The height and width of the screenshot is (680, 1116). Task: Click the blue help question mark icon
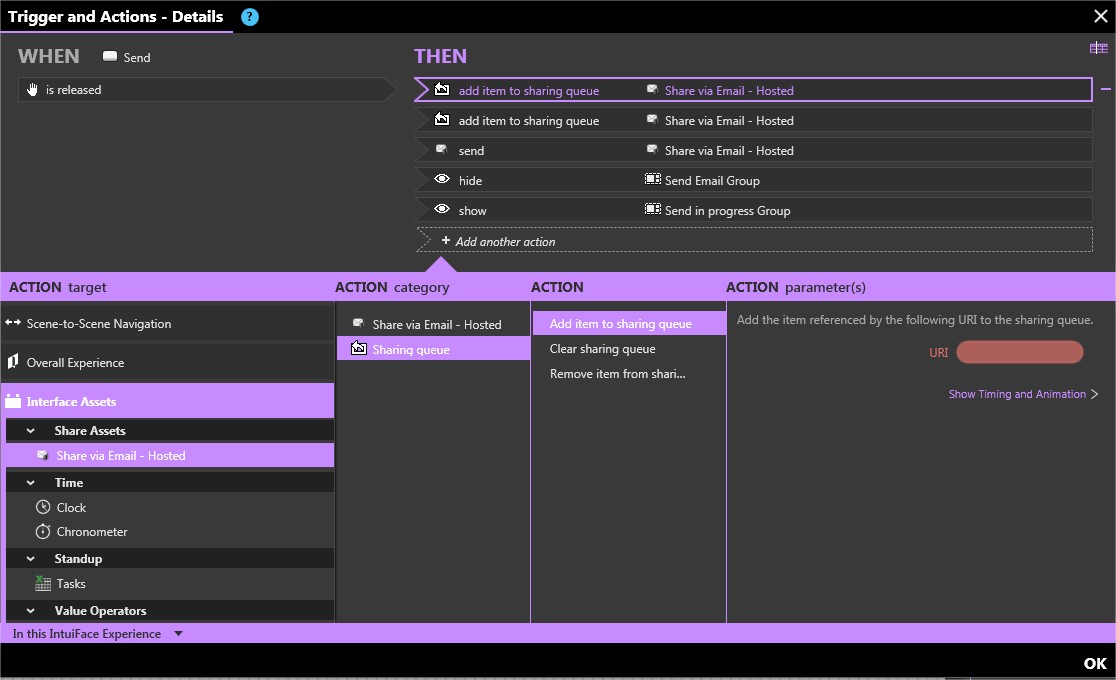(x=250, y=17)
